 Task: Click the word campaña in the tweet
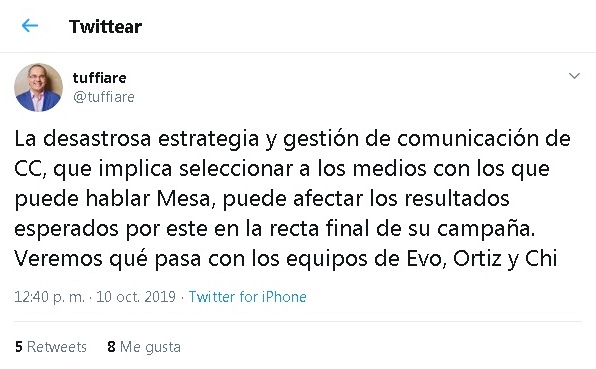point(483,229)
